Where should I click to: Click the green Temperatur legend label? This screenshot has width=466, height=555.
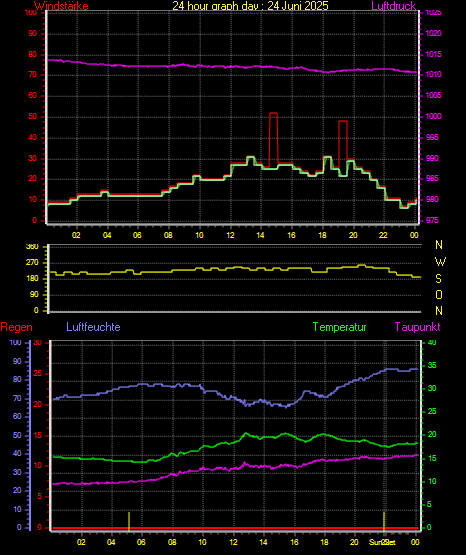339,327
